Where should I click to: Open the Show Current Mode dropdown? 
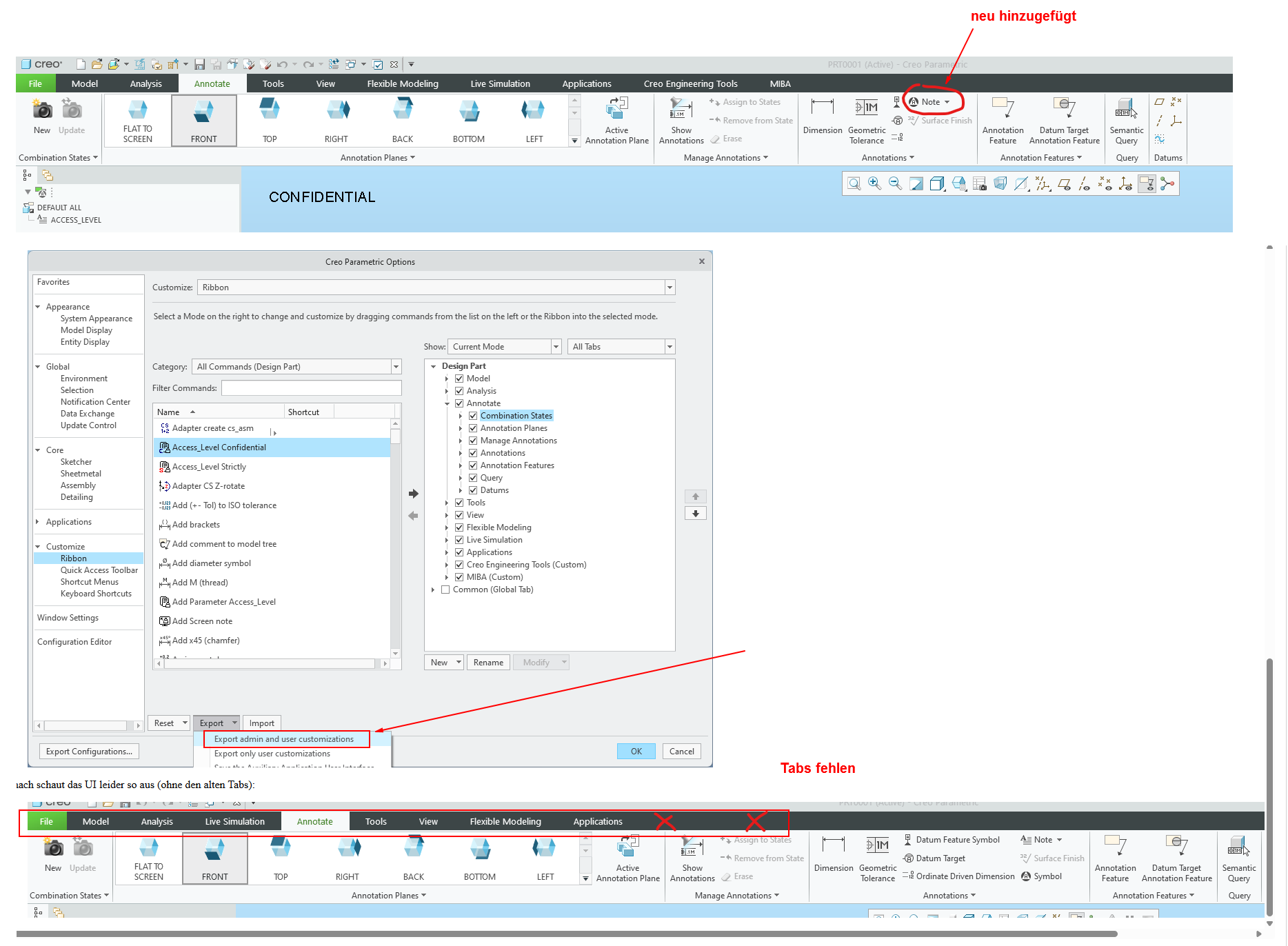point(556,347)
